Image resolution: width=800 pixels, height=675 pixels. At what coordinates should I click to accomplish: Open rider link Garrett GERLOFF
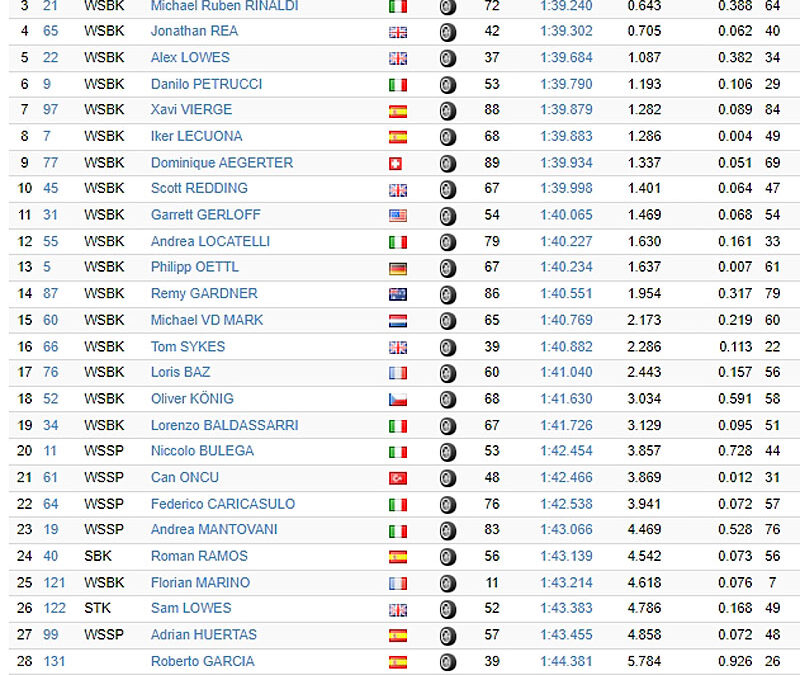(x=206, y=215)
